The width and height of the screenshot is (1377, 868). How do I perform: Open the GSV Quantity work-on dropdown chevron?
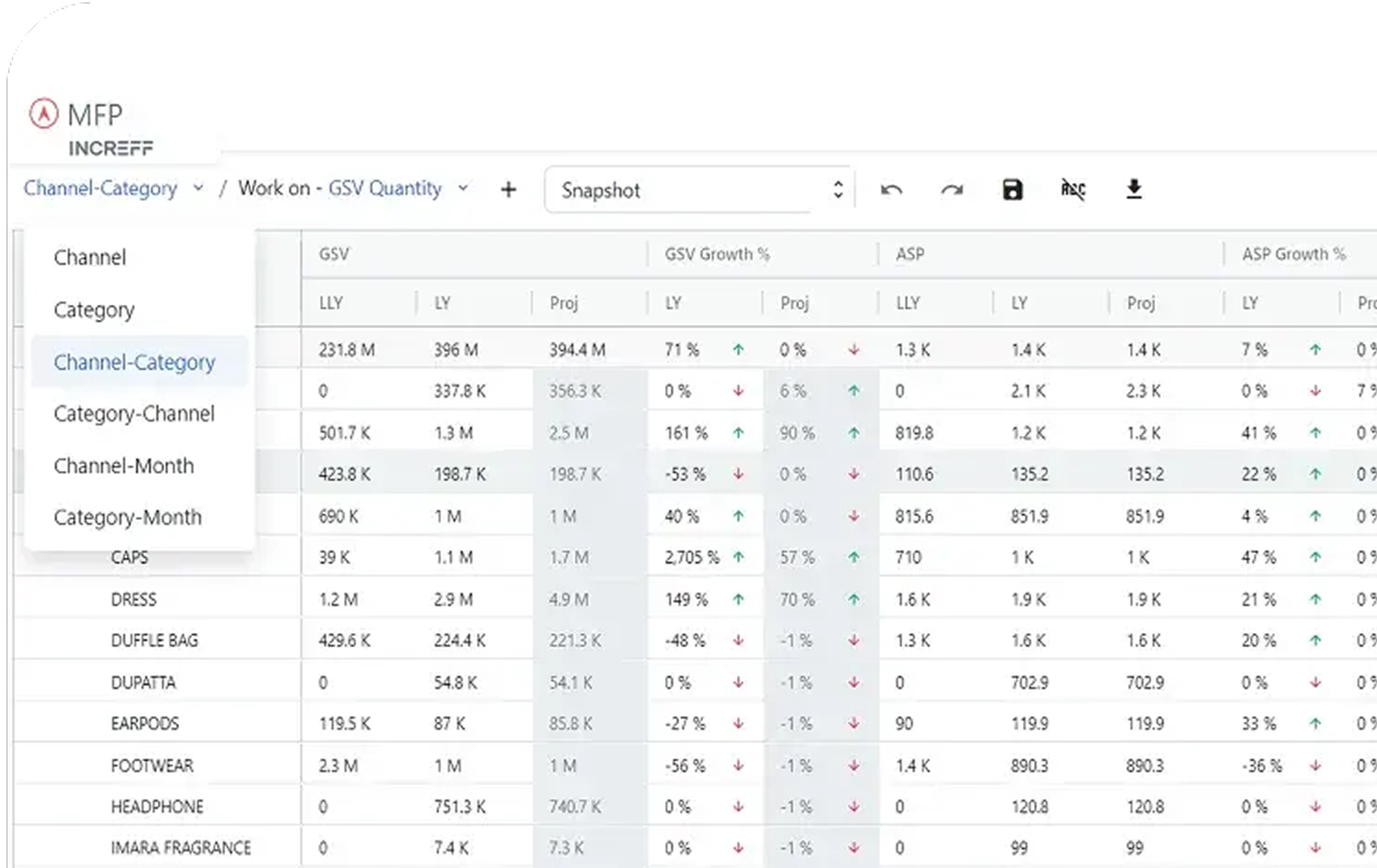[x=463, y=188]
